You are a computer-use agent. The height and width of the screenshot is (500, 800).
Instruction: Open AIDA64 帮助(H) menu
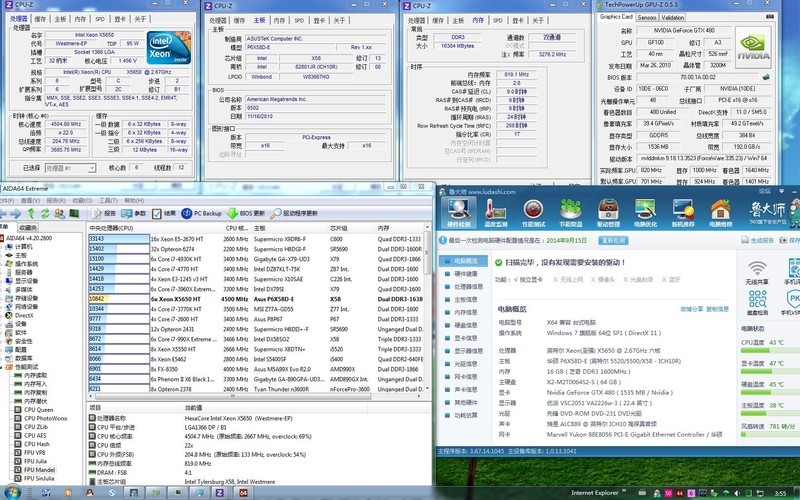(134, 201)
